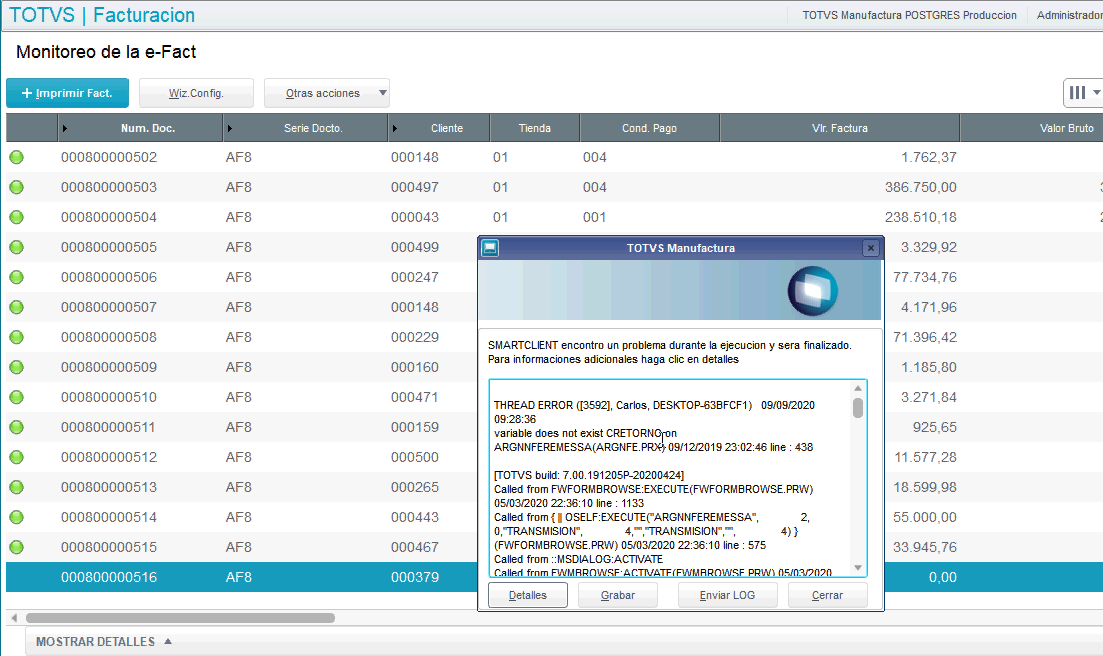Click the Grabar button in error dialog
The image size is (1103, 656).
pyautogui.click(x=618, y=595)
